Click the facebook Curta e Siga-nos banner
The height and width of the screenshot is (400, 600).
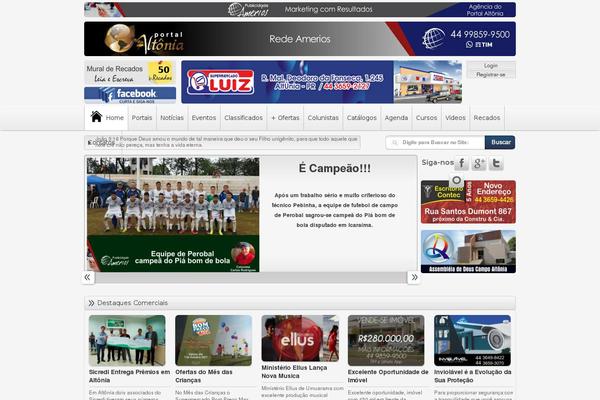[x=130, y=95]
